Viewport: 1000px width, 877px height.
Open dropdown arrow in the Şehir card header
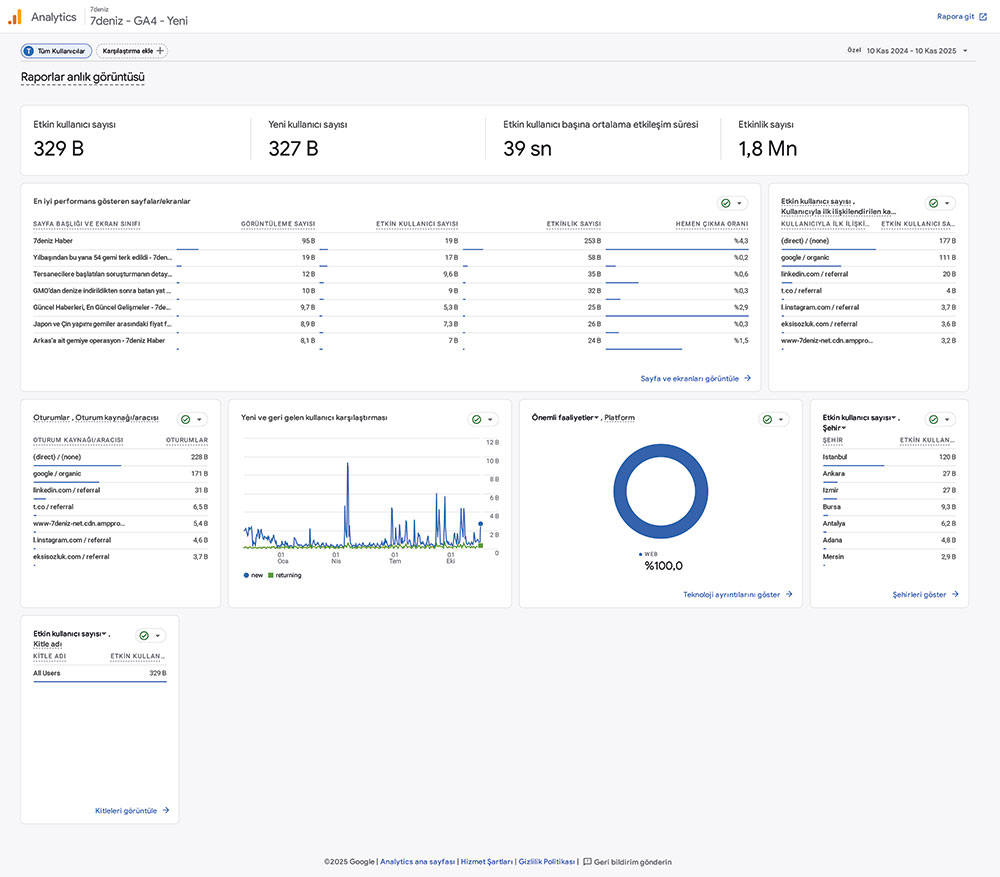(x=946, y=420)
